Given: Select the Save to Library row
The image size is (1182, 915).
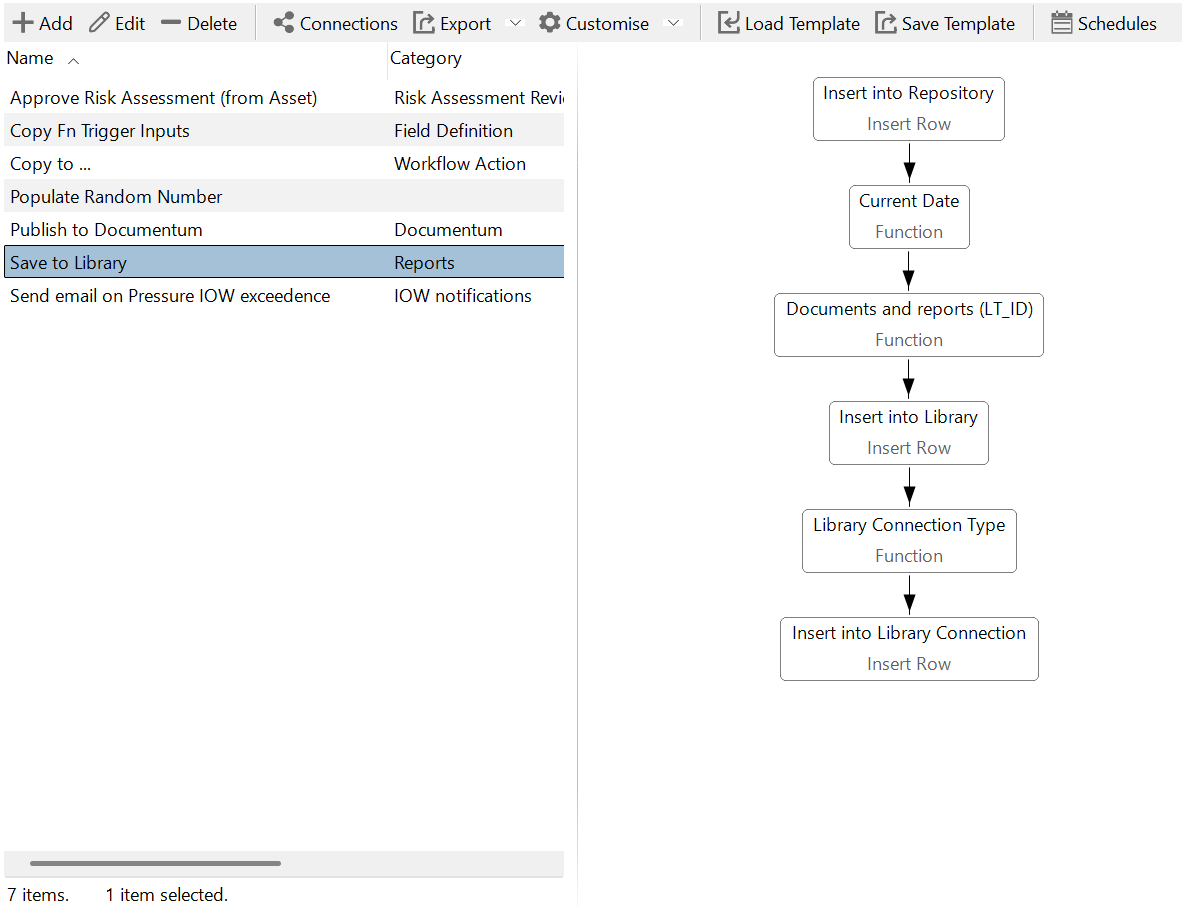Looking at the screenshot, I should coord(283,262).
